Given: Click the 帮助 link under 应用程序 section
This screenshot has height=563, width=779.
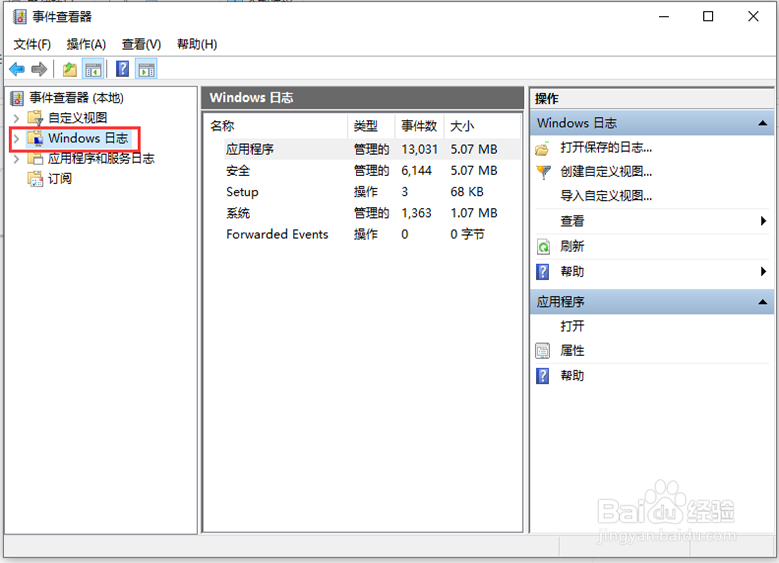Looking at the screenshot, I should coord(572,376).
